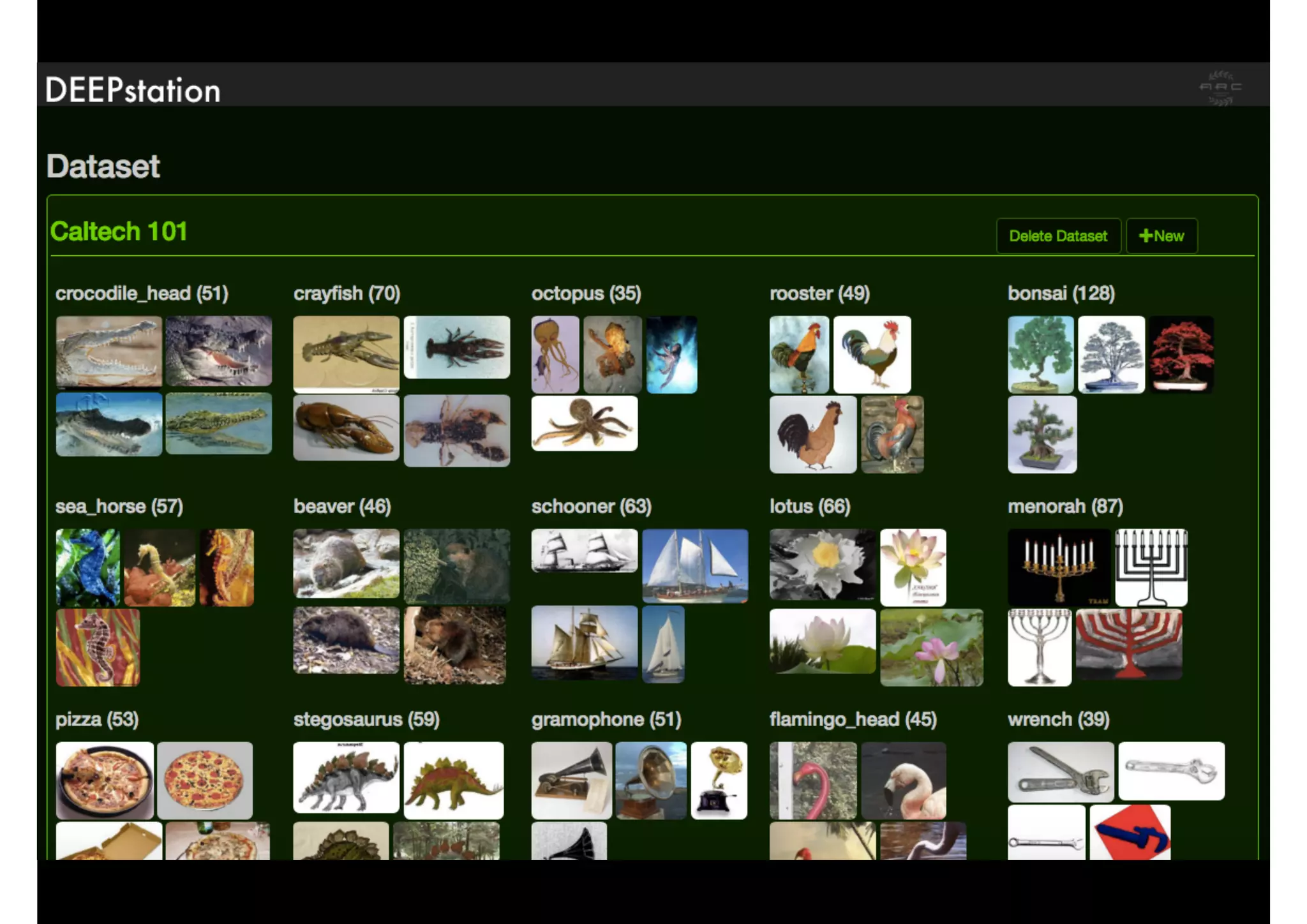Open the Caltech 101 dataset title
The height and width of the screenshot is (924, 1307).
coord(119,231)
